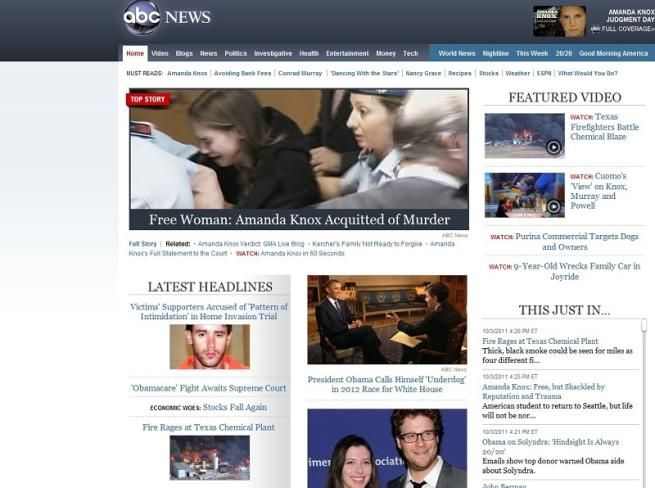Viewport: 655px width, 488px height.
Task: Open the This Week show link
Action: (x=532, y=53)
